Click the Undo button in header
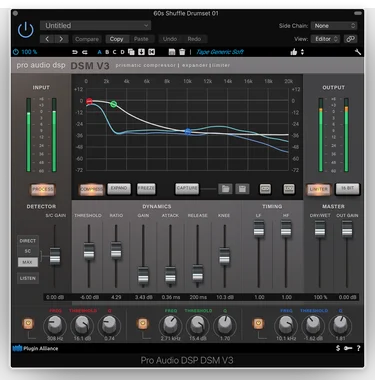The height and width of the screenshot is (380, 375). [170, 39]
